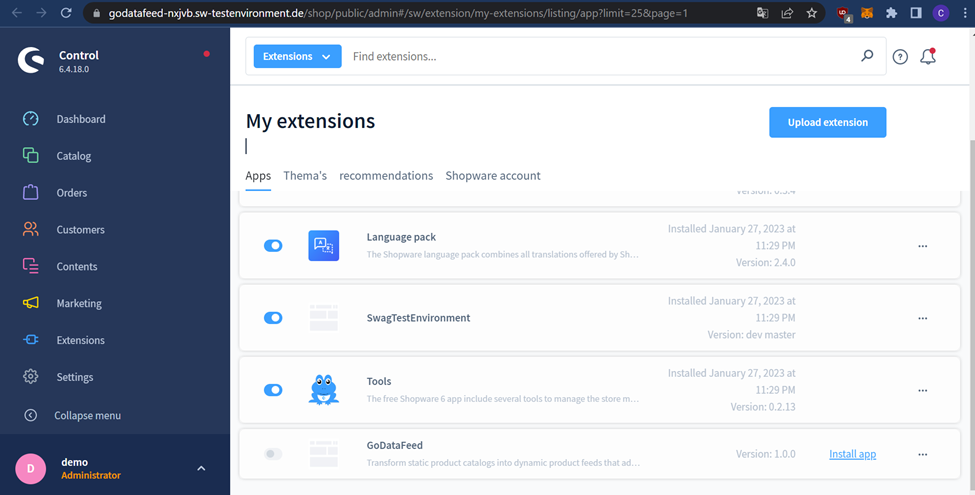Click the Contents layout icon
Viewport: 975px width, 495px height.
click(30, 266)
